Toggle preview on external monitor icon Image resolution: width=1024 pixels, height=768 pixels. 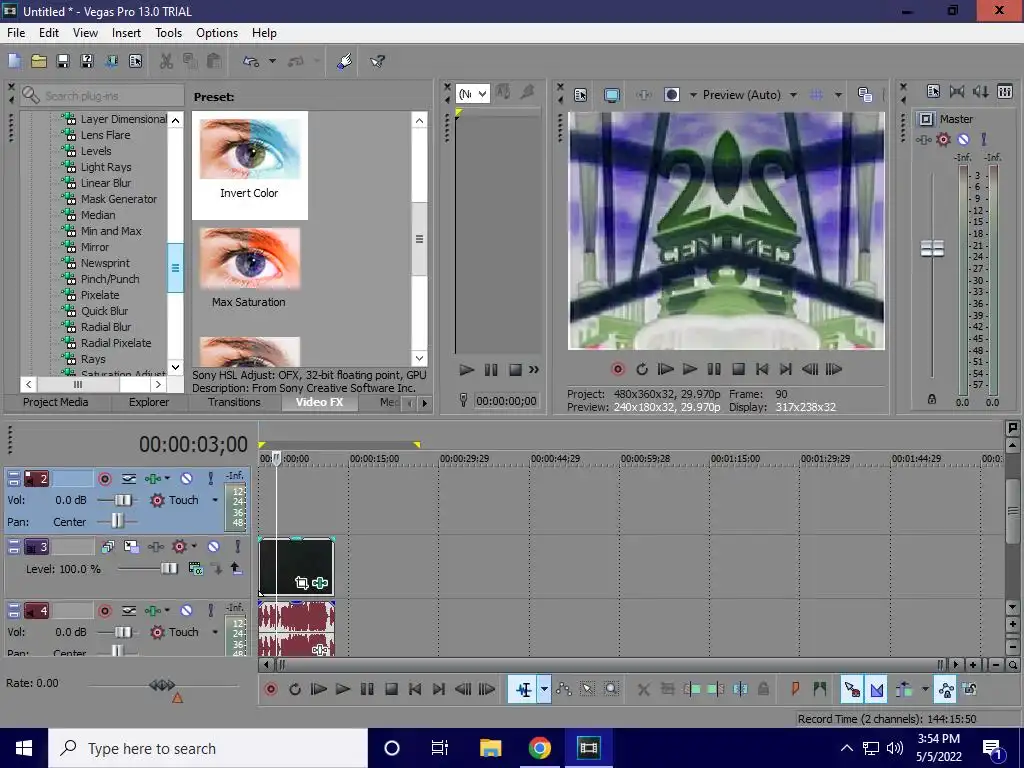click(x=612, y=95)
